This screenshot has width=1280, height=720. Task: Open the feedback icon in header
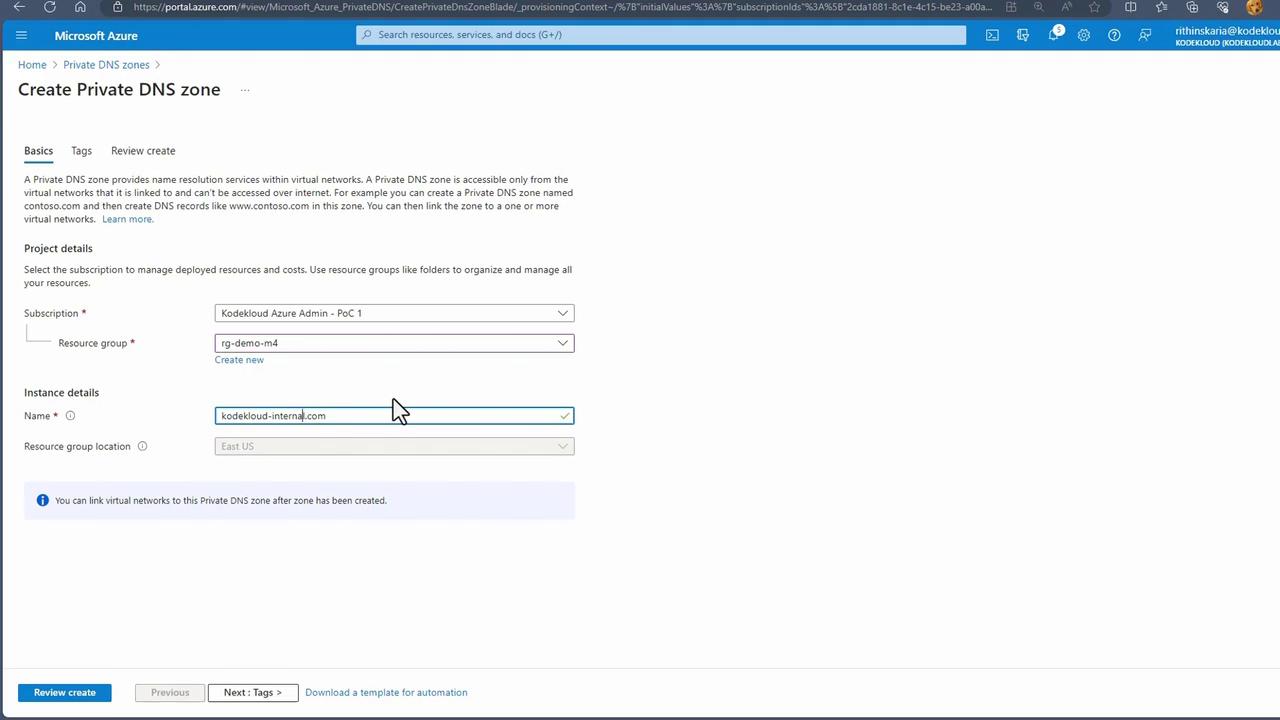pos(1145,35)
